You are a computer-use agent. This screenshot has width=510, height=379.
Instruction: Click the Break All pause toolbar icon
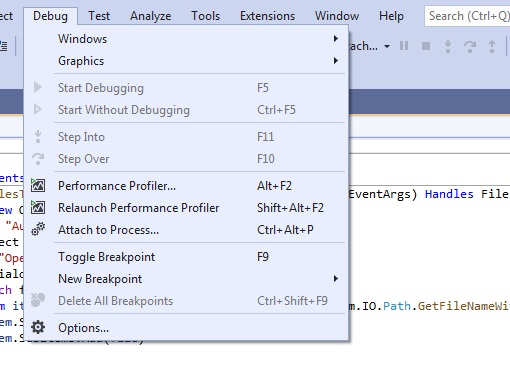[x=404, y=46]
